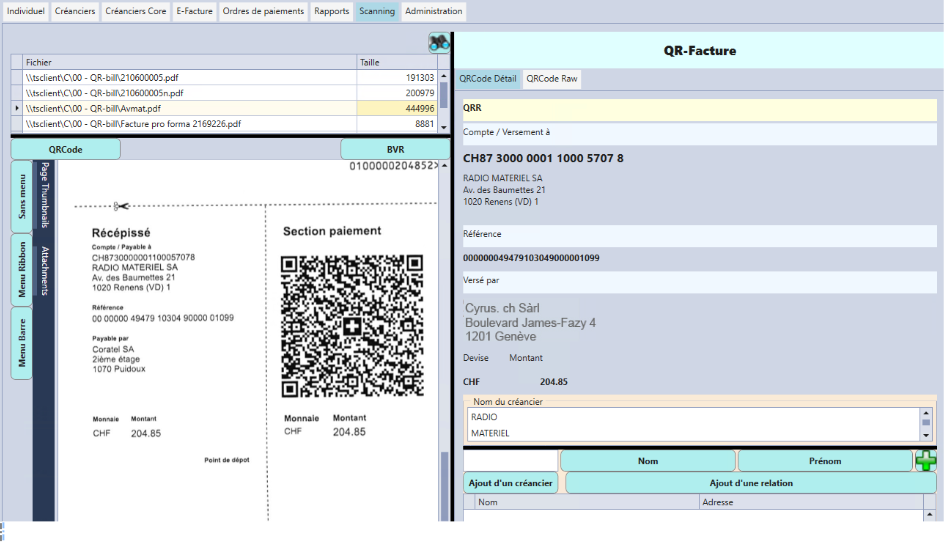Click Nom du créancier scroll up arrow
This screenshot has width=944, height=542.
926,413
